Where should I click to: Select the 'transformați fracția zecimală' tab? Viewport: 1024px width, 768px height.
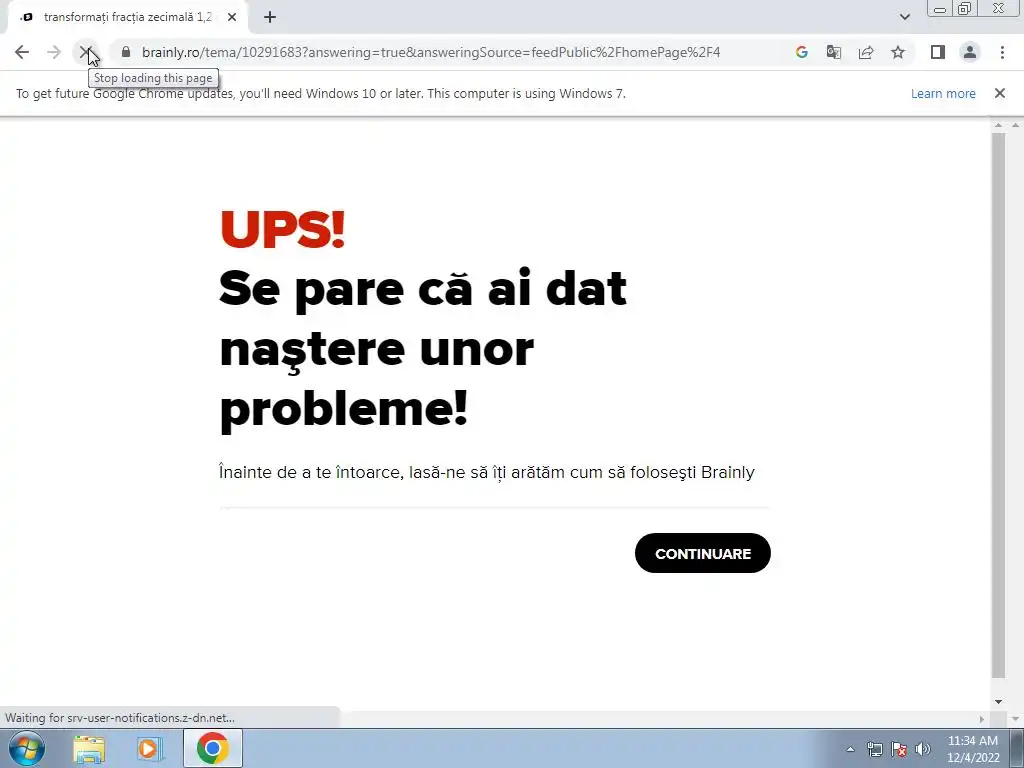pyautogui.click(x=128, y=18)
